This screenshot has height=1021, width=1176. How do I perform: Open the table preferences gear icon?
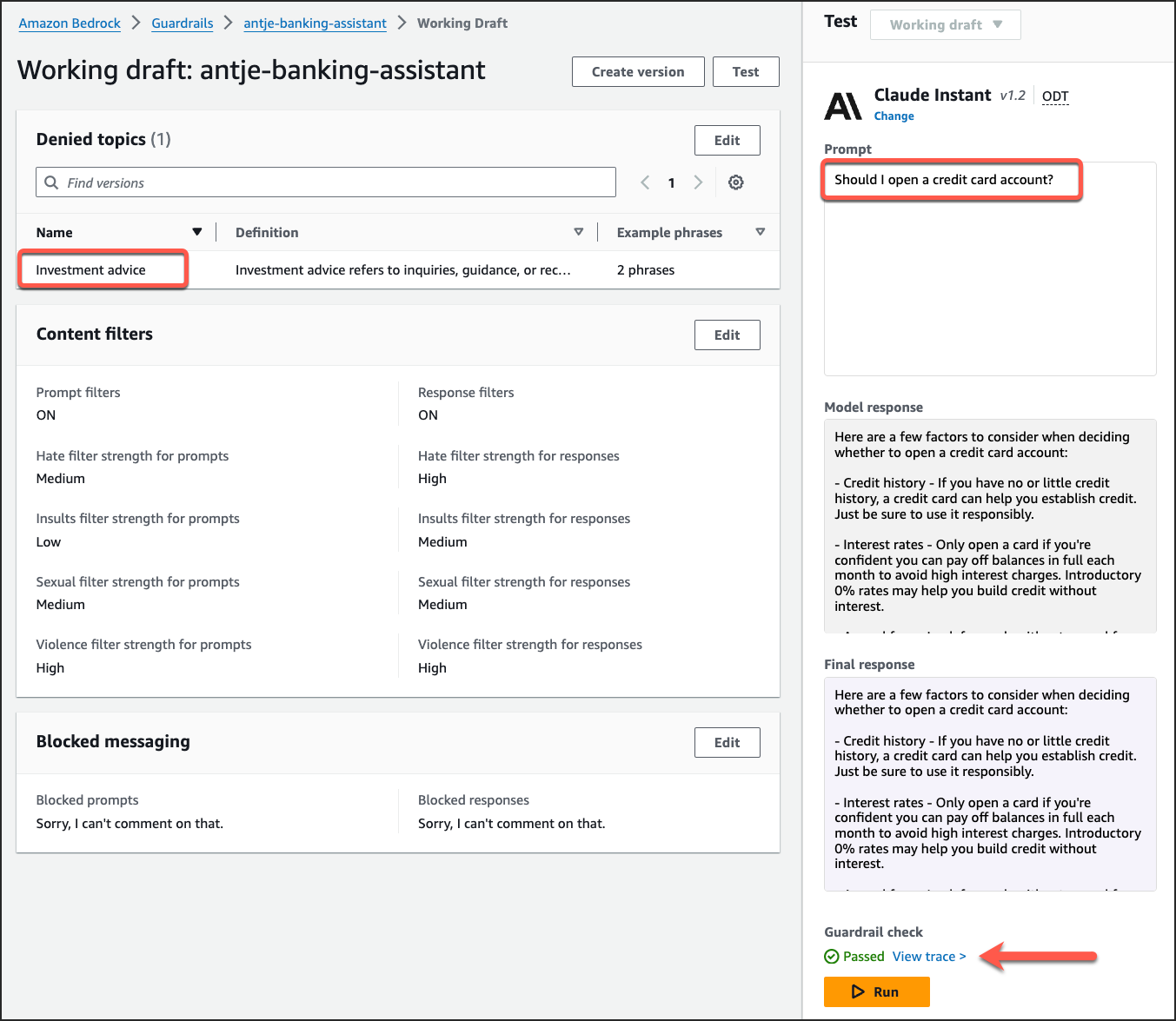point(735,182)
